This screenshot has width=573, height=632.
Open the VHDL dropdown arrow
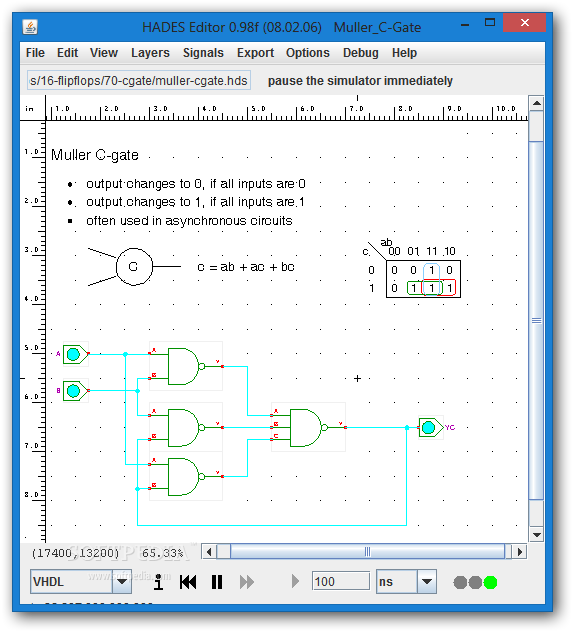122,581
